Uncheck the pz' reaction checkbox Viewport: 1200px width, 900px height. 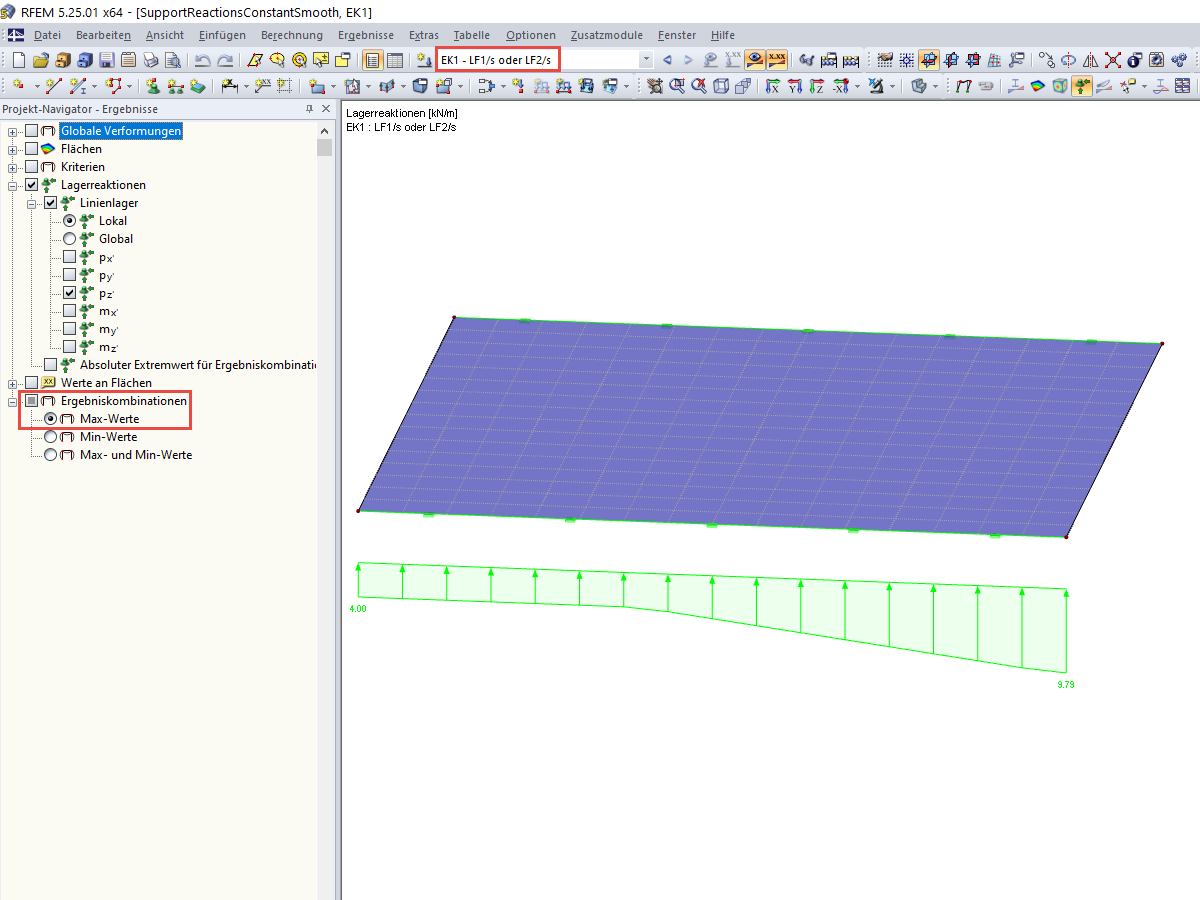click(x=70, y=293)
